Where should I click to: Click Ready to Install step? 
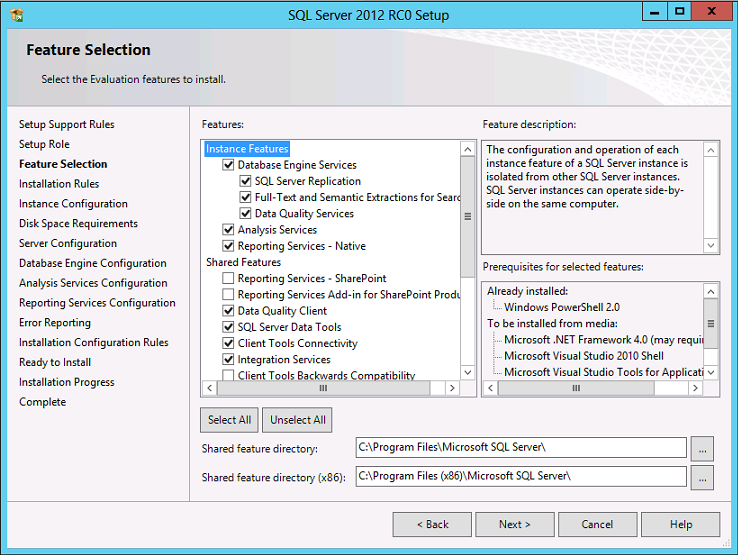[x=55, y=362]
